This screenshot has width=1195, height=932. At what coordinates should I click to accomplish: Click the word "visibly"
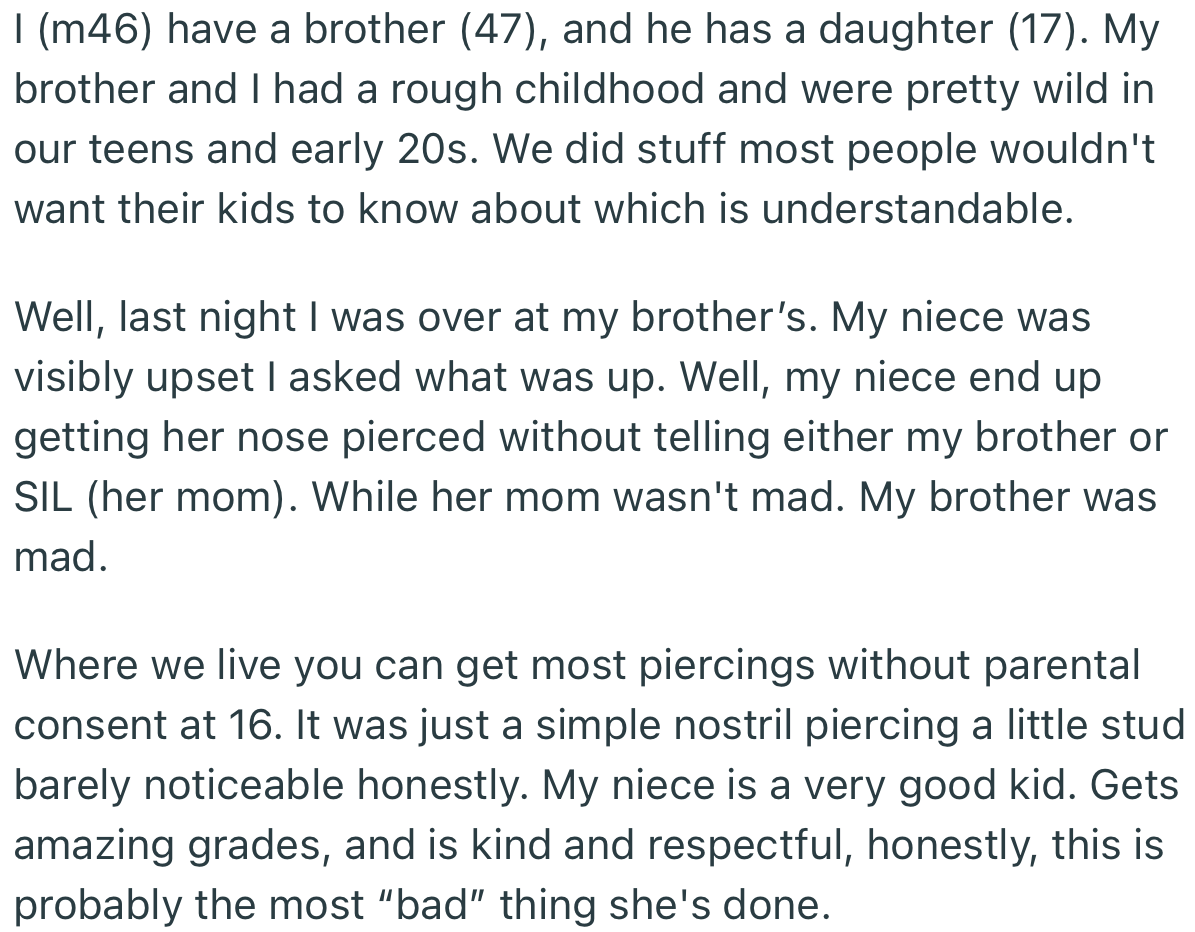point(76,378)
